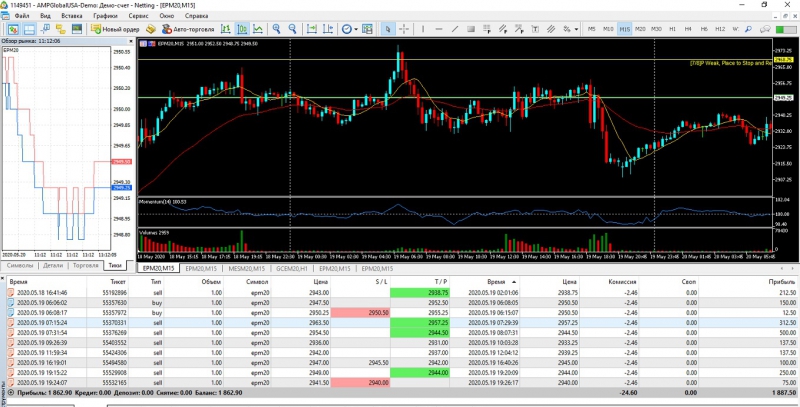Open the indicators list dropdown arrow
Viewport: 800px width, 407px height.
[x=356, y=29]
